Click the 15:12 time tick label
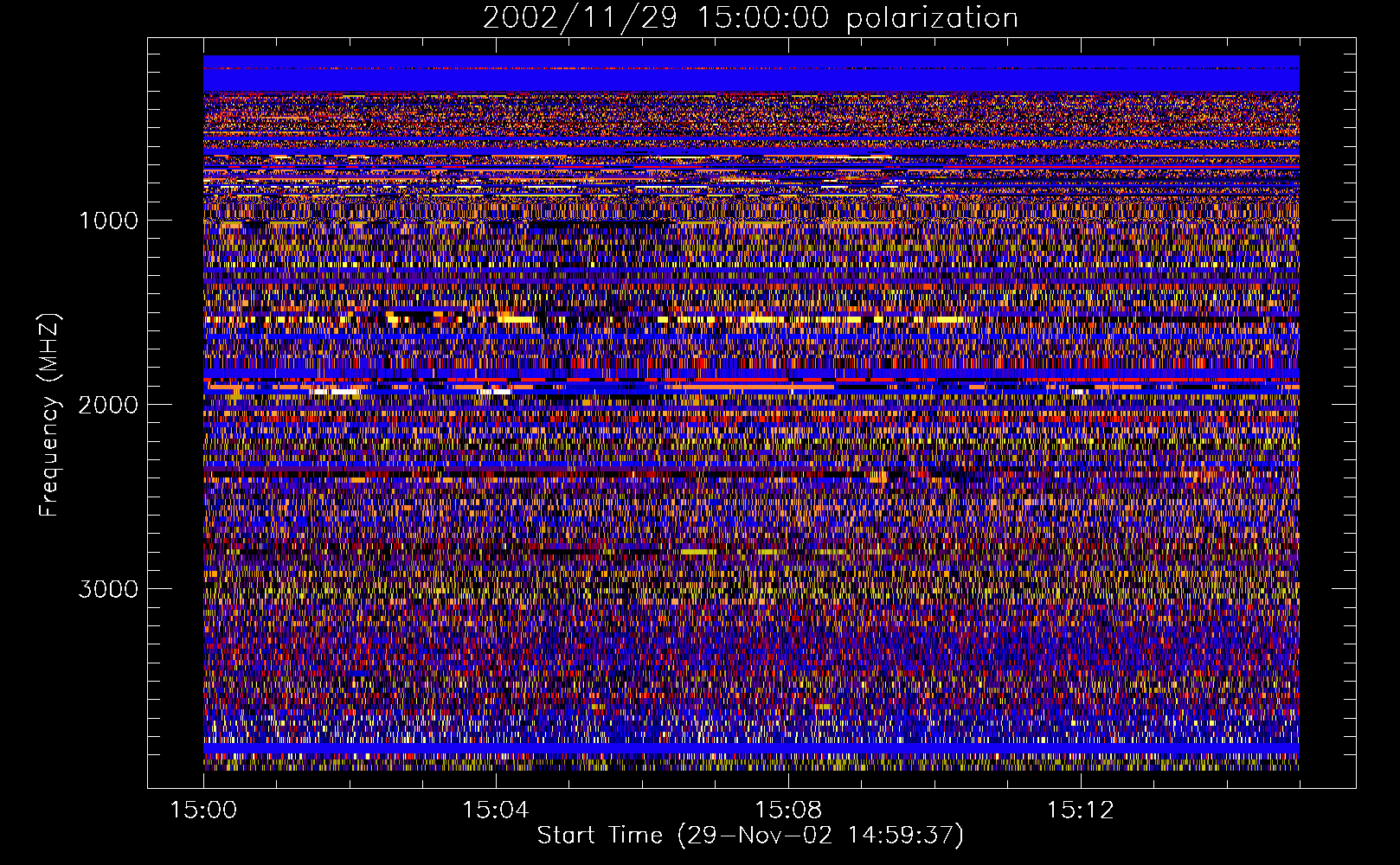The image size is (1400, 865). pos(1079,811)
